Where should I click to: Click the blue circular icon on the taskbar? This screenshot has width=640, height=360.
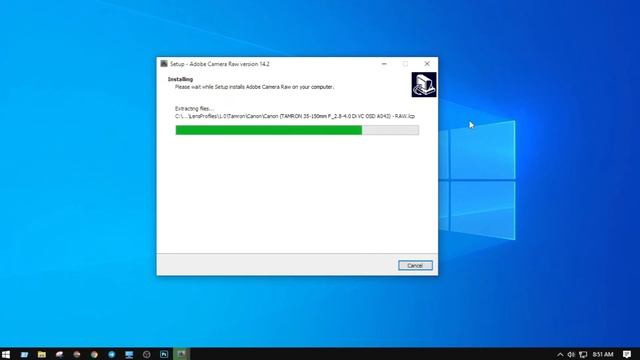[111, 354]
